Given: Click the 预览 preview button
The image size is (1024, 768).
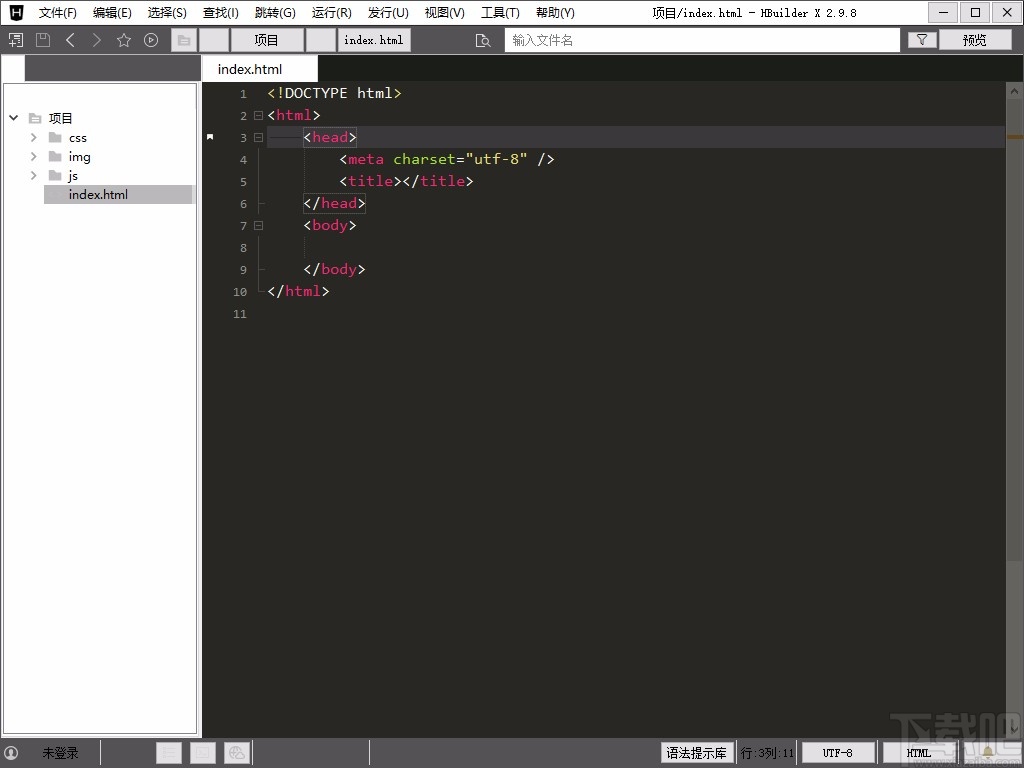Looking at the screenshot, I should (x=974, y=40).
